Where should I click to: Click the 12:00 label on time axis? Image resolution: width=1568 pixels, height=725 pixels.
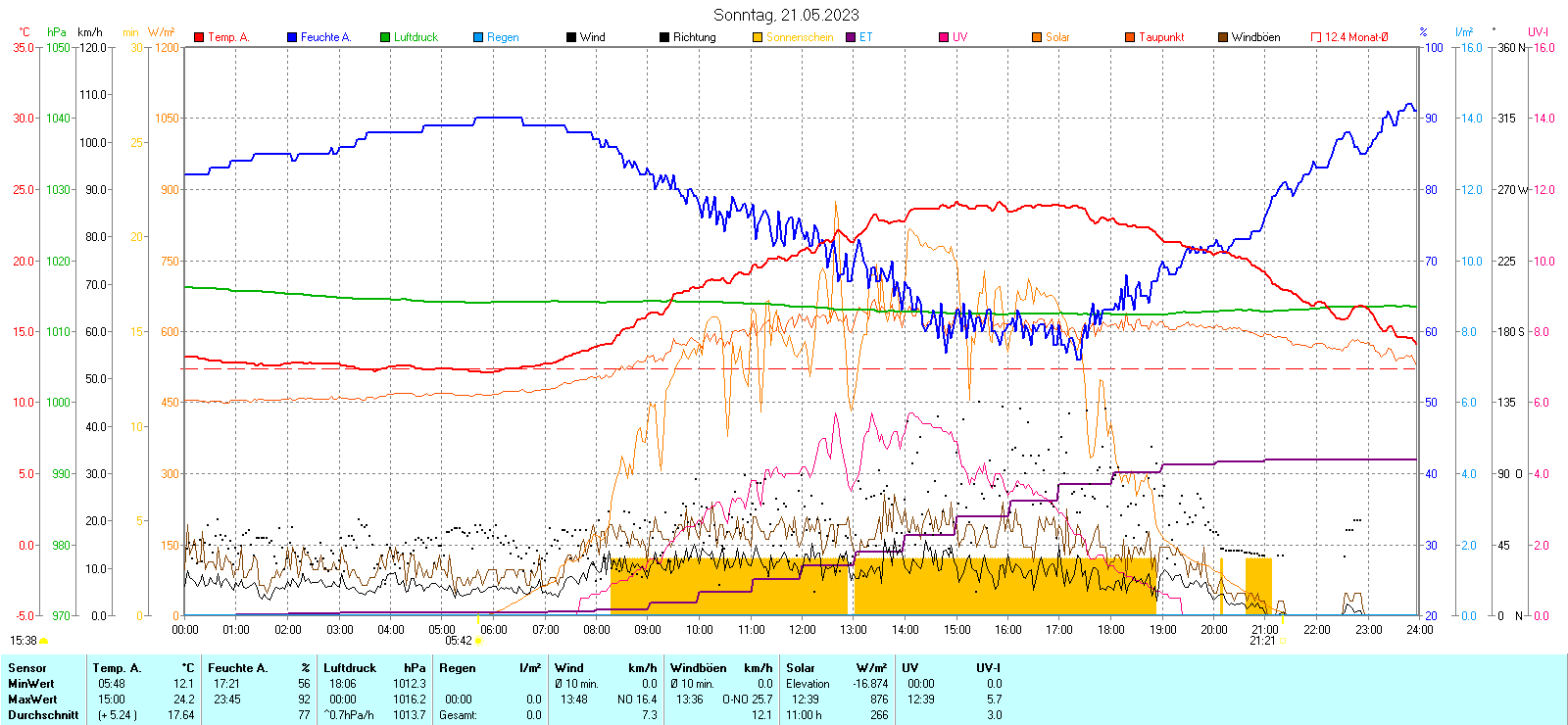[x=803, y=630]
